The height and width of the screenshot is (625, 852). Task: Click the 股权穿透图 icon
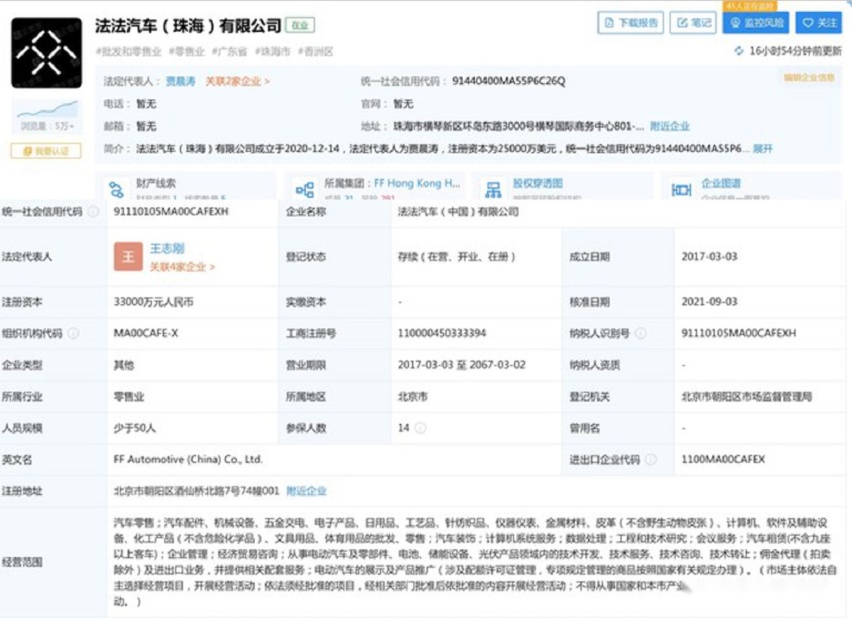493,190
